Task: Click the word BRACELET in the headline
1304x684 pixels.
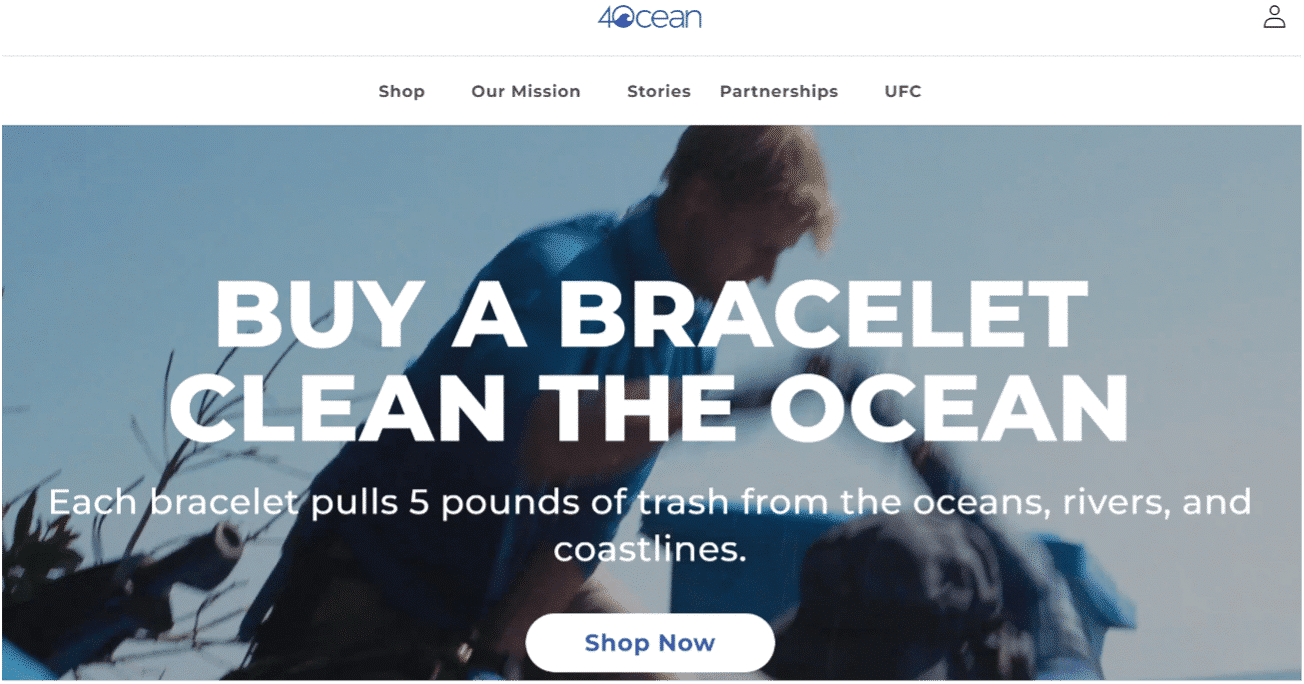Action: point(823,313)
